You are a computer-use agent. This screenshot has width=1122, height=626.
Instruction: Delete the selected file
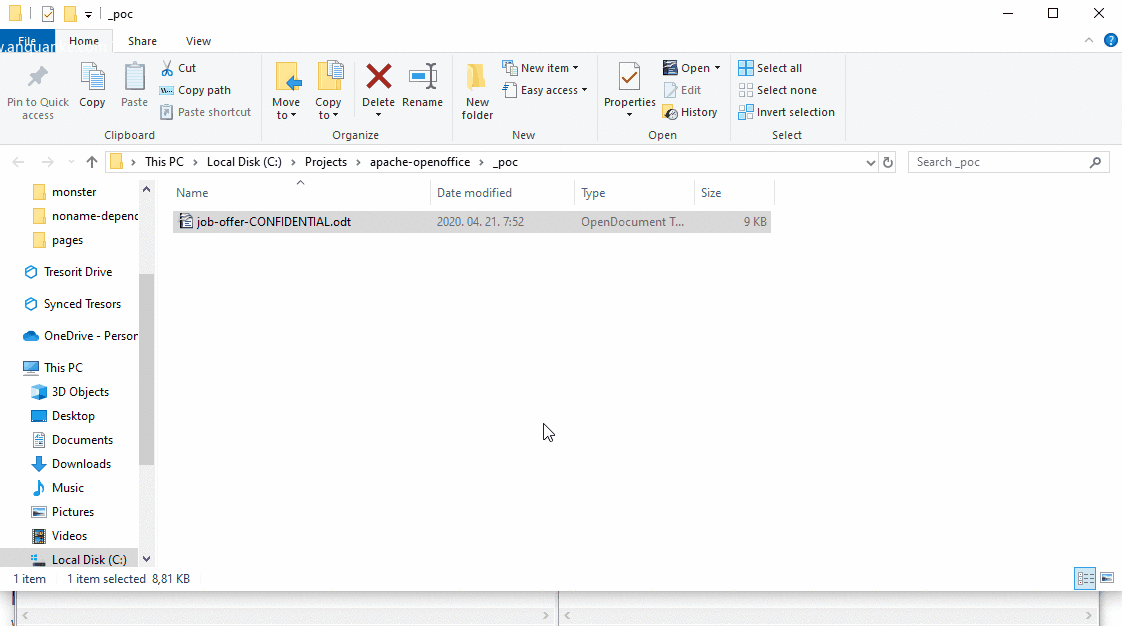[x=379, y=90]
